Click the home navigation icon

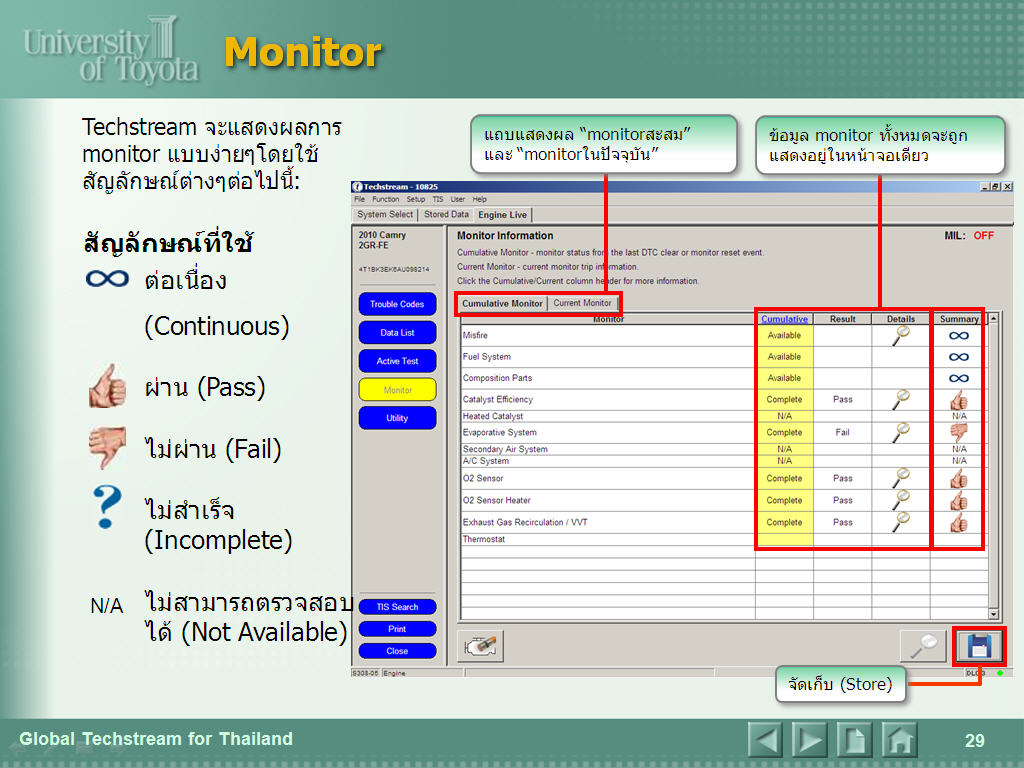click(x=899, y=740)
